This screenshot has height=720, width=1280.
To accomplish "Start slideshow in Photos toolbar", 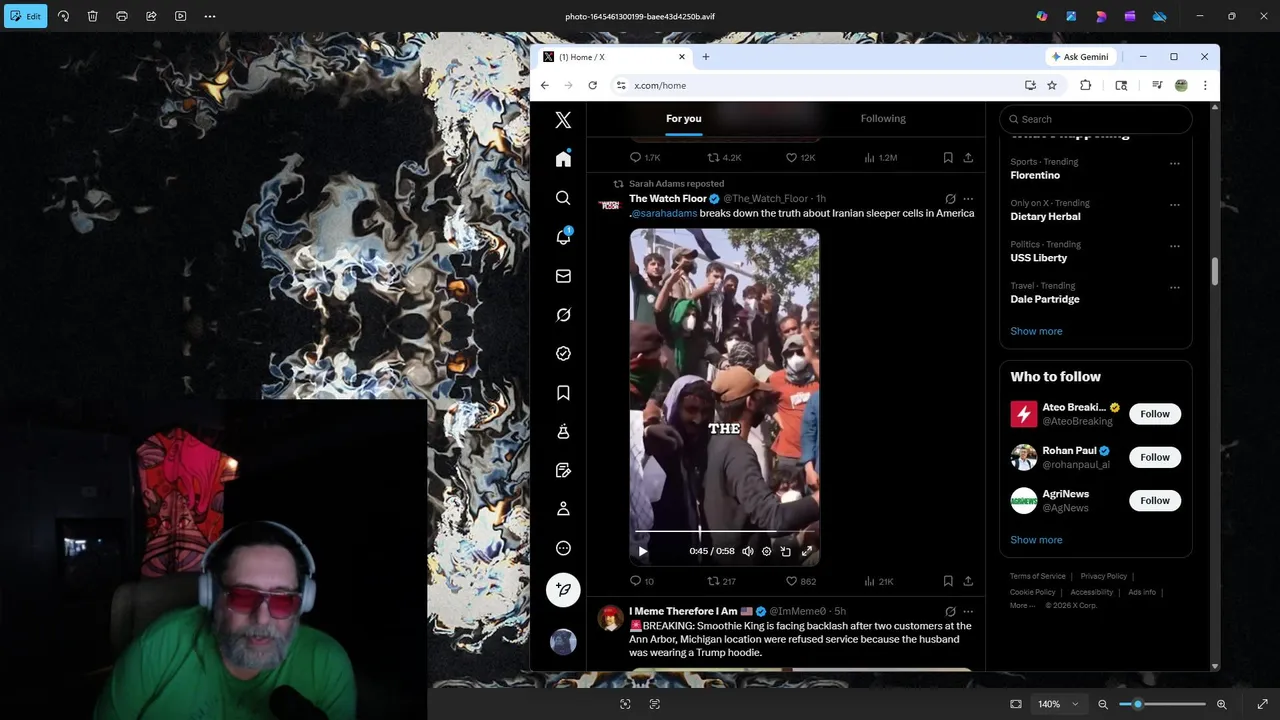I will point(180,16).
